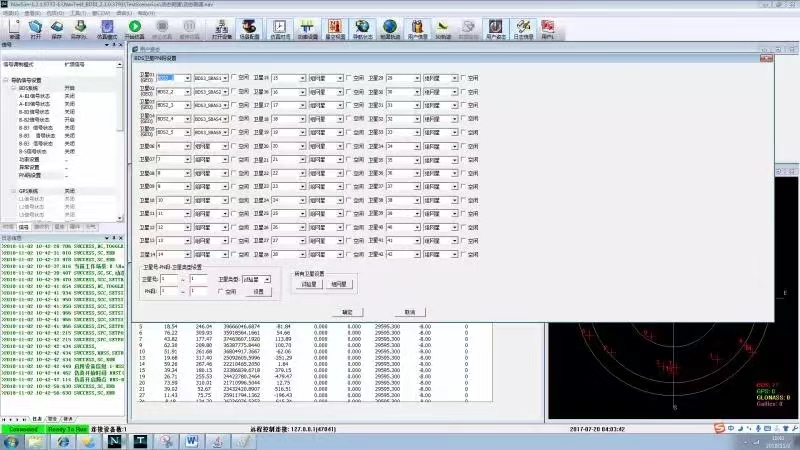Tick the 空闲 checkbox for 卫星14
The height and width of the screenshot is (450, 800).
coord(234,254)
